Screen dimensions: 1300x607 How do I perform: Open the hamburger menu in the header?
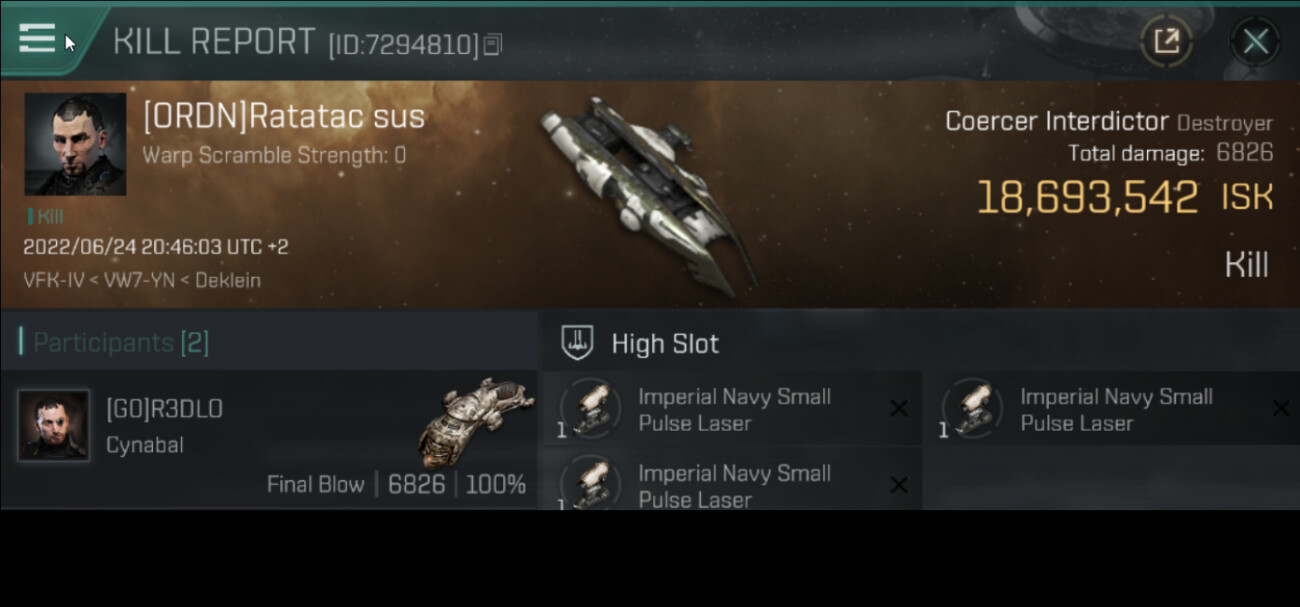(x=37, y=38)
